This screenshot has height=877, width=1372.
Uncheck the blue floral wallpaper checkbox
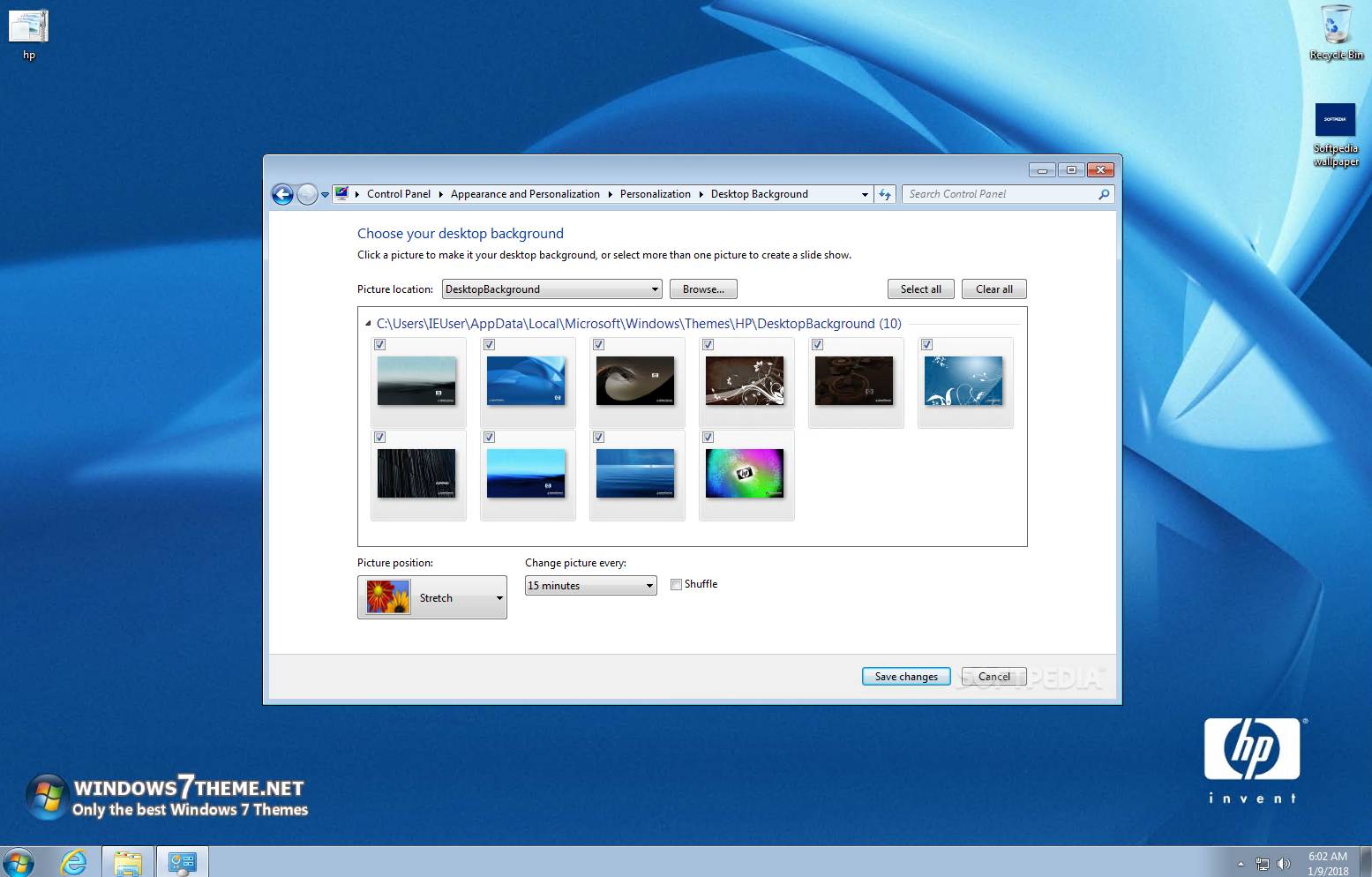coord(927,345)
